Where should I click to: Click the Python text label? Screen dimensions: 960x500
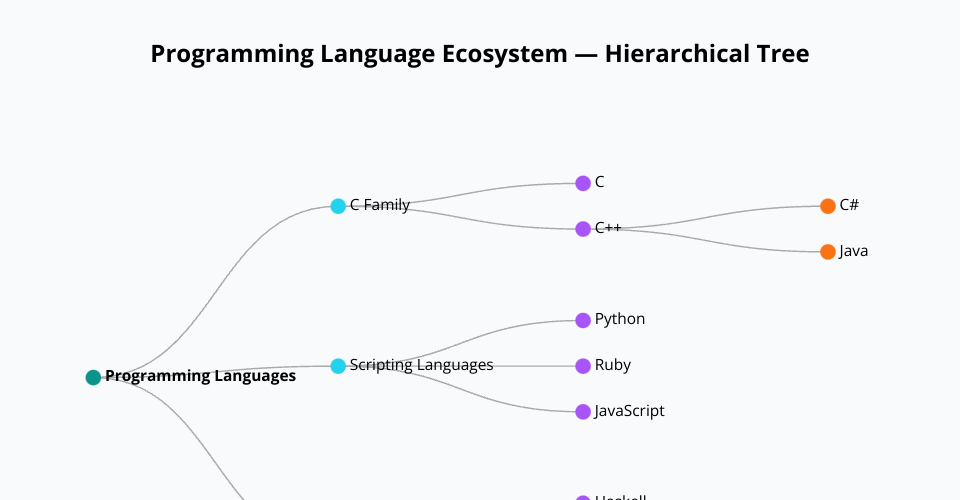click(620, 319)
